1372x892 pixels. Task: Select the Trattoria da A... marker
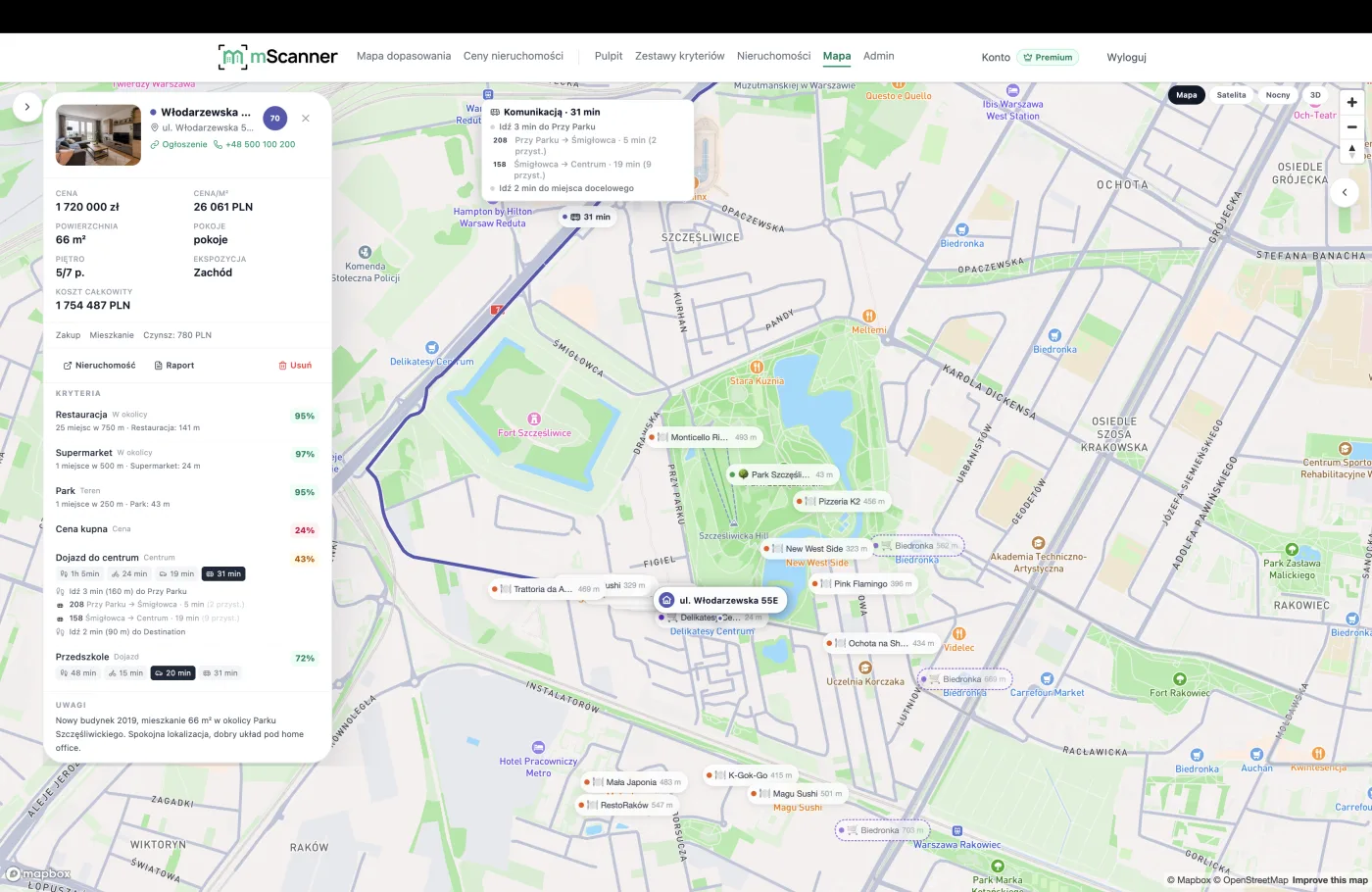pyautogui.click(x=547, y=589)
